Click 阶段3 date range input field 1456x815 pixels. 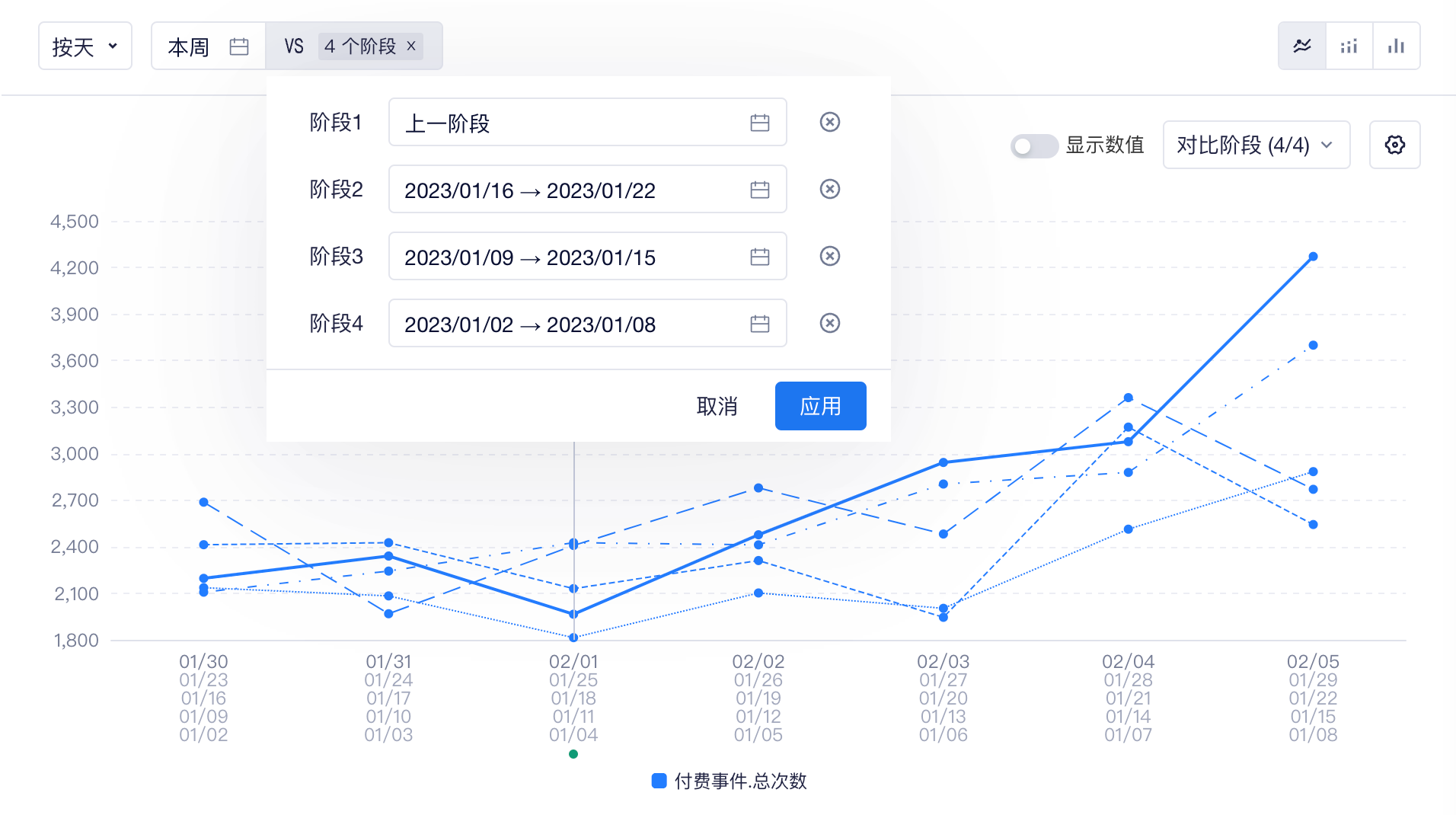coord(587,256)
